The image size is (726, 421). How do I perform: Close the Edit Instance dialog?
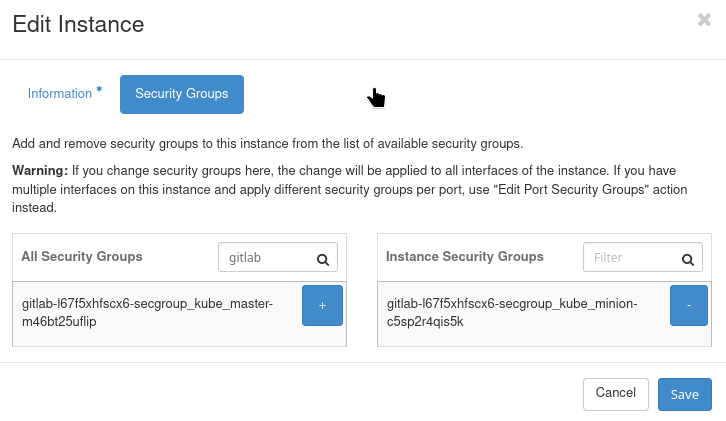click(x=704, y=19)
